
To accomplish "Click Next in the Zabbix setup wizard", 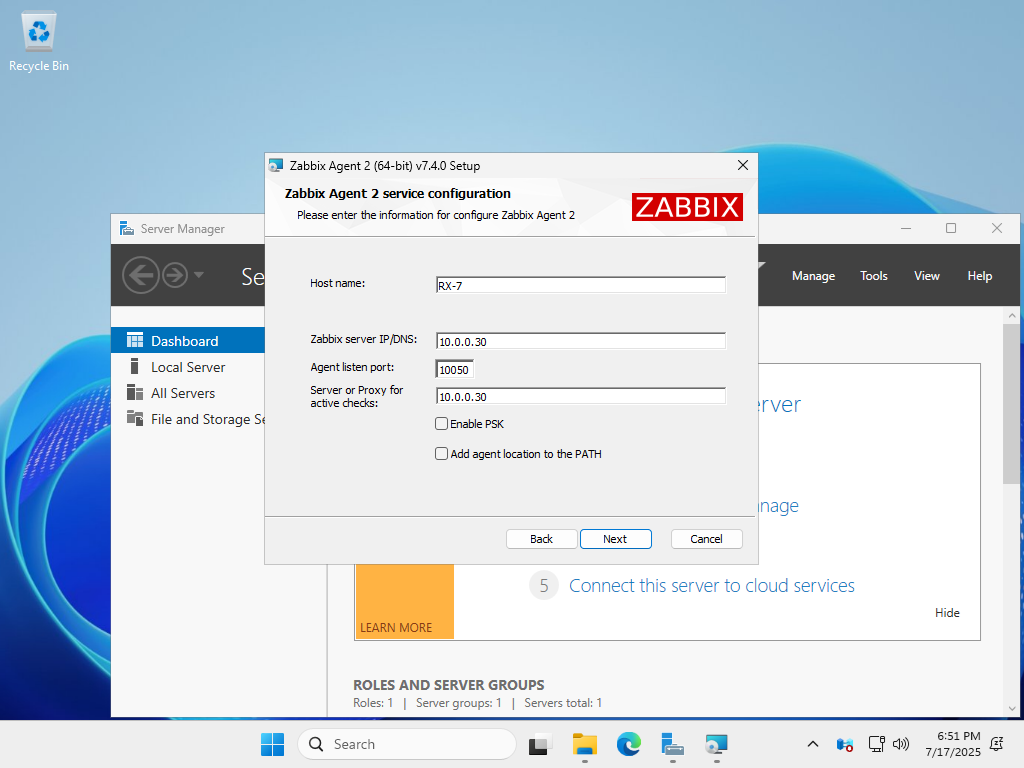I will coord(615,538).
